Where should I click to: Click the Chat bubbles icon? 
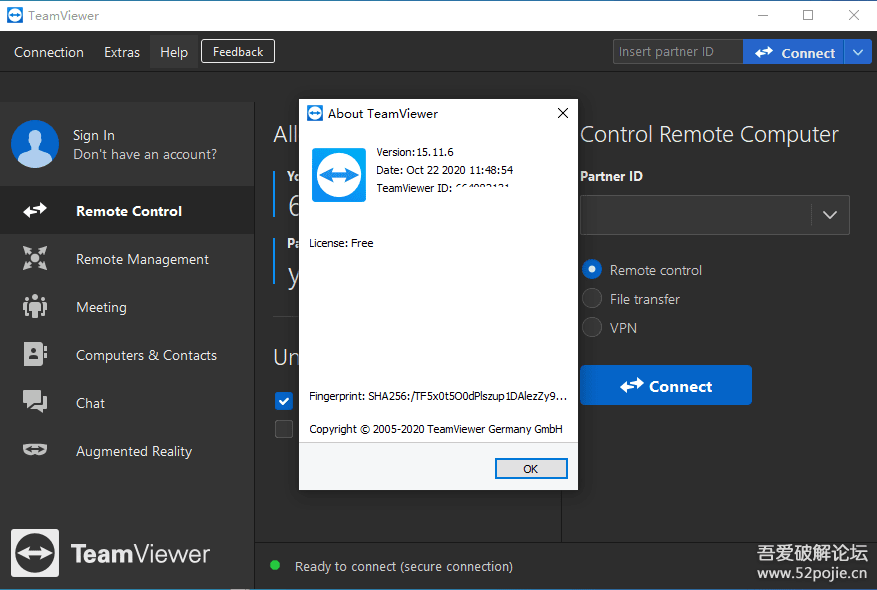(35, 403)
